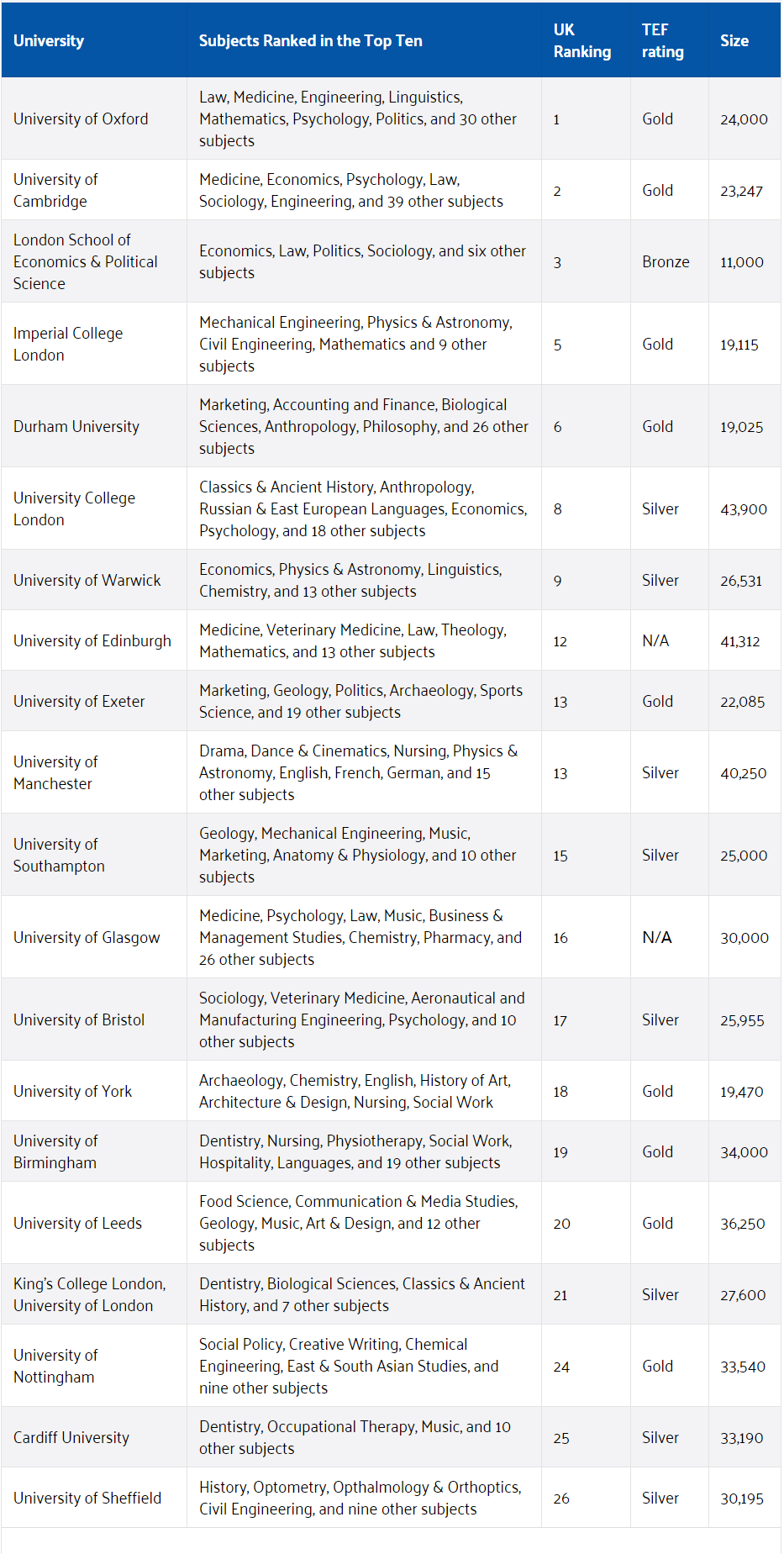The width and height of the screenshot is (784, 1554).
Task: Click University of Sheffield's size 30,195
Action: (741, 1498)
